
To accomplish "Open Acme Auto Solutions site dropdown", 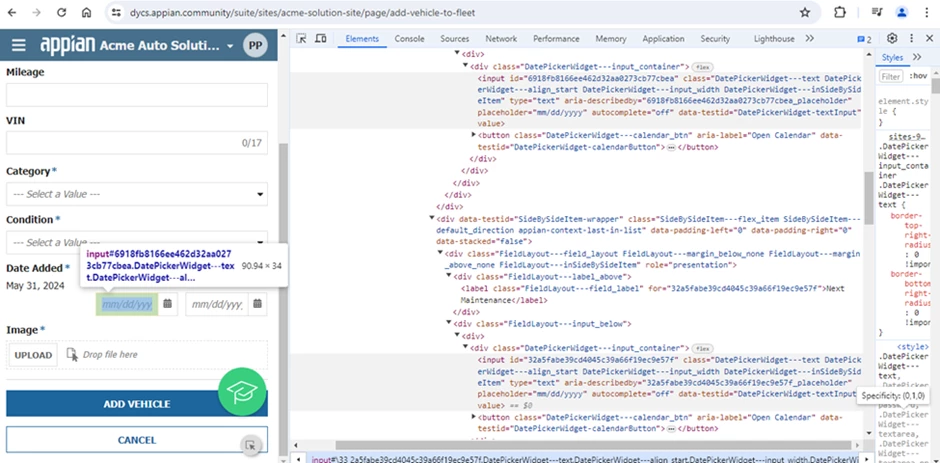I will (x=230, y=46).
